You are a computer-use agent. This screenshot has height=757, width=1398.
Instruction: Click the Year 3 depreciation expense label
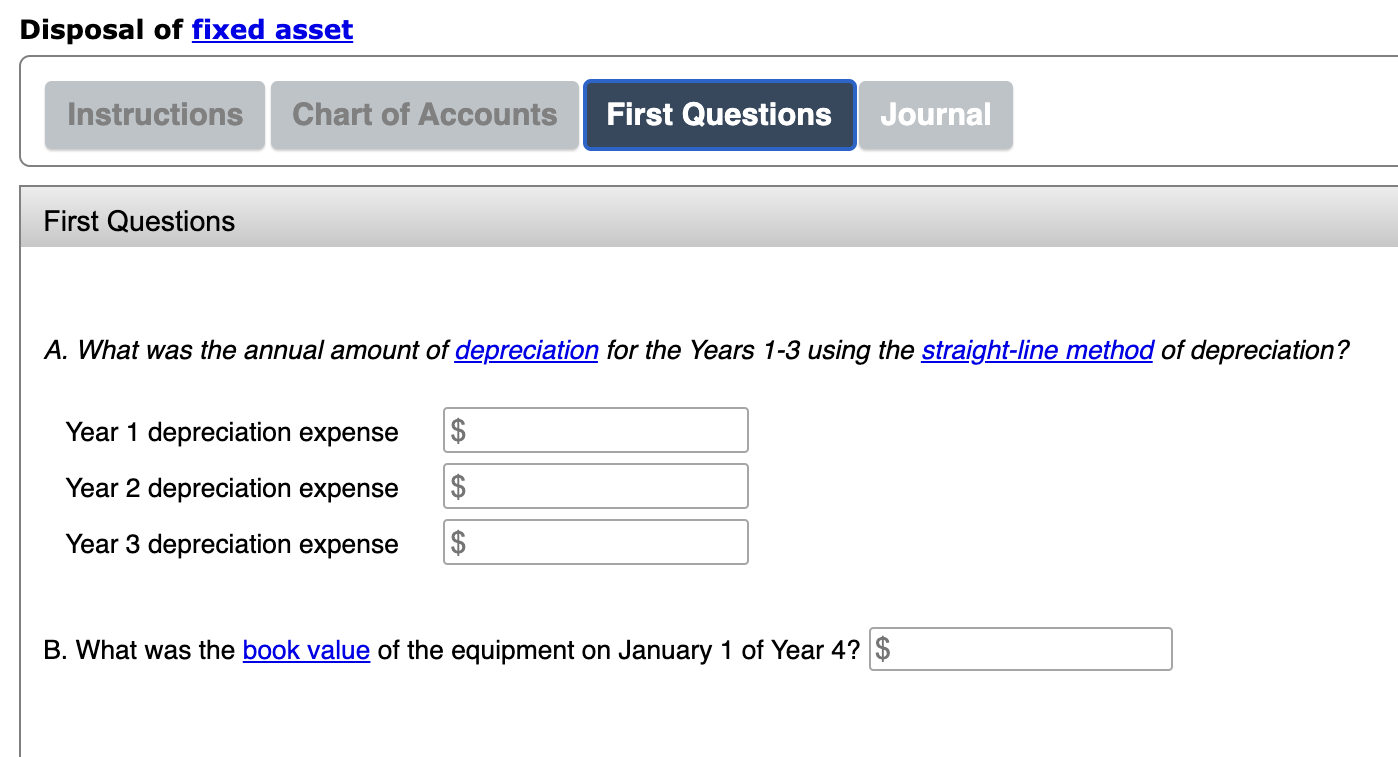(232, 544)
